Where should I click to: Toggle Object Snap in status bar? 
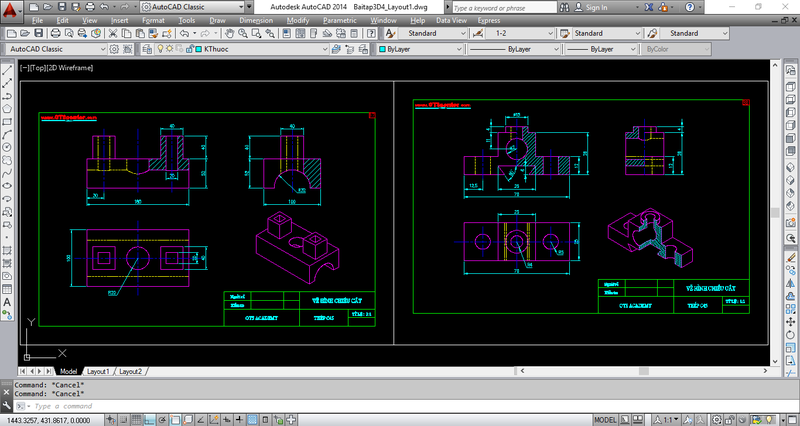pos(175,420)
